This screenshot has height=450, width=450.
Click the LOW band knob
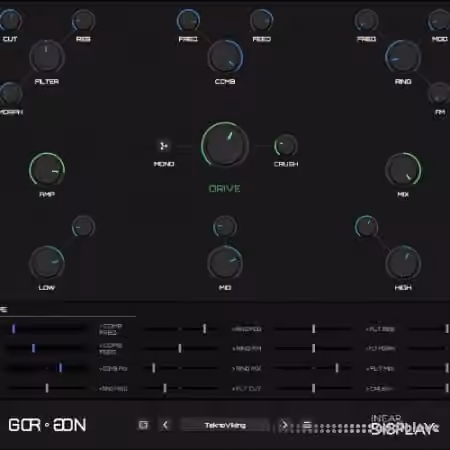(47, 263)
